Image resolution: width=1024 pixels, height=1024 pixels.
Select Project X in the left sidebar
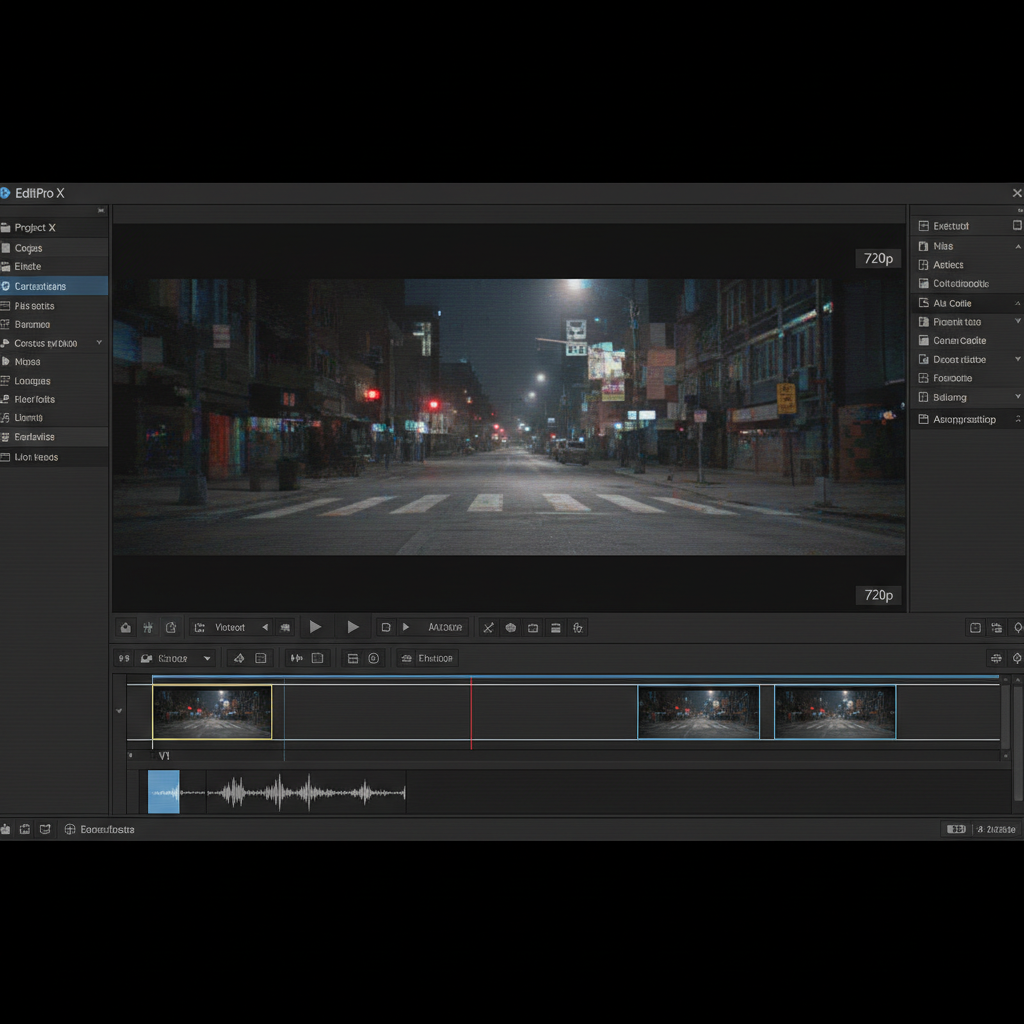[x=36, y=228]
